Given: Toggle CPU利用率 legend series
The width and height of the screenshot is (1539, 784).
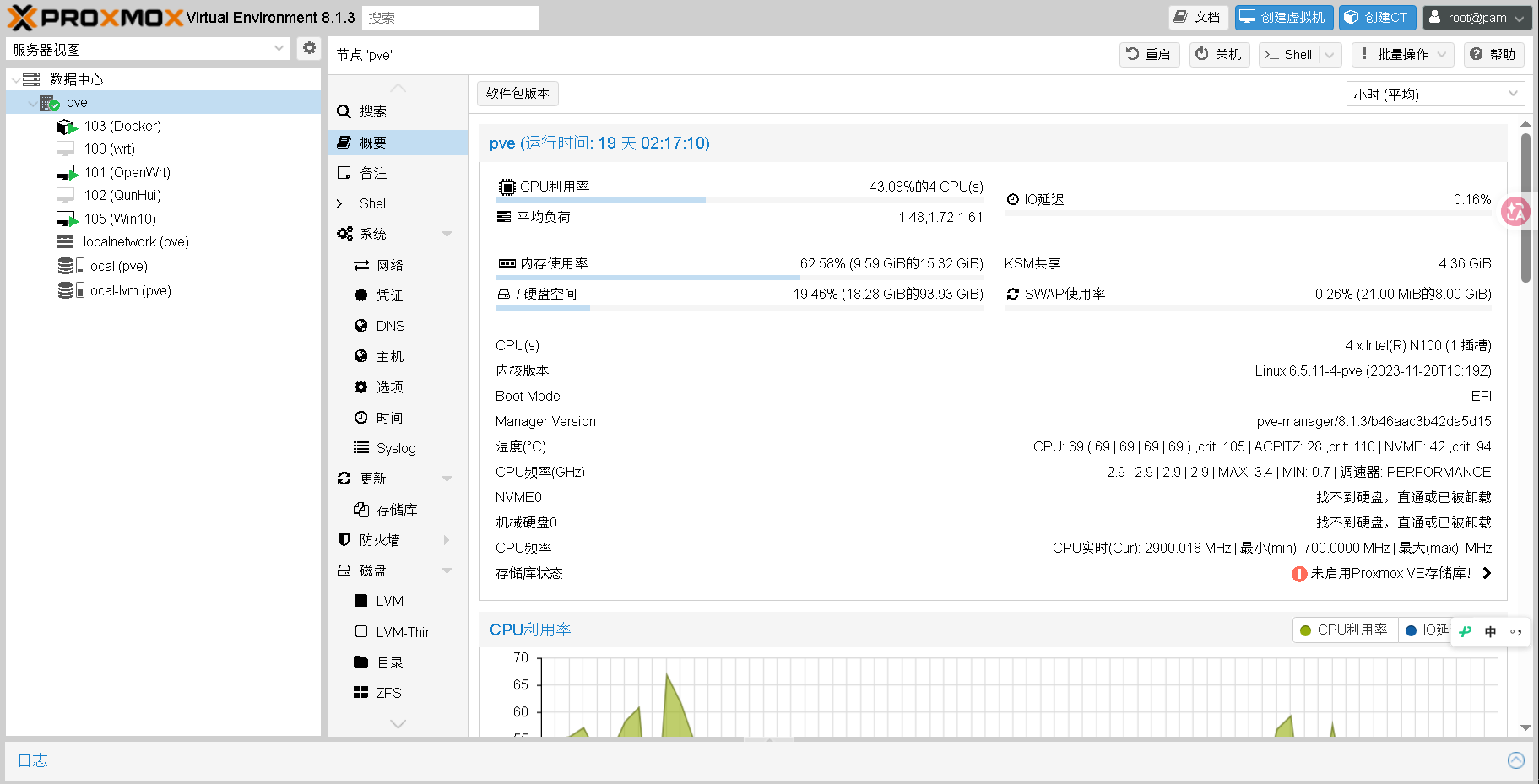Looking at the screenshot, I should (x=1344, y=630).
